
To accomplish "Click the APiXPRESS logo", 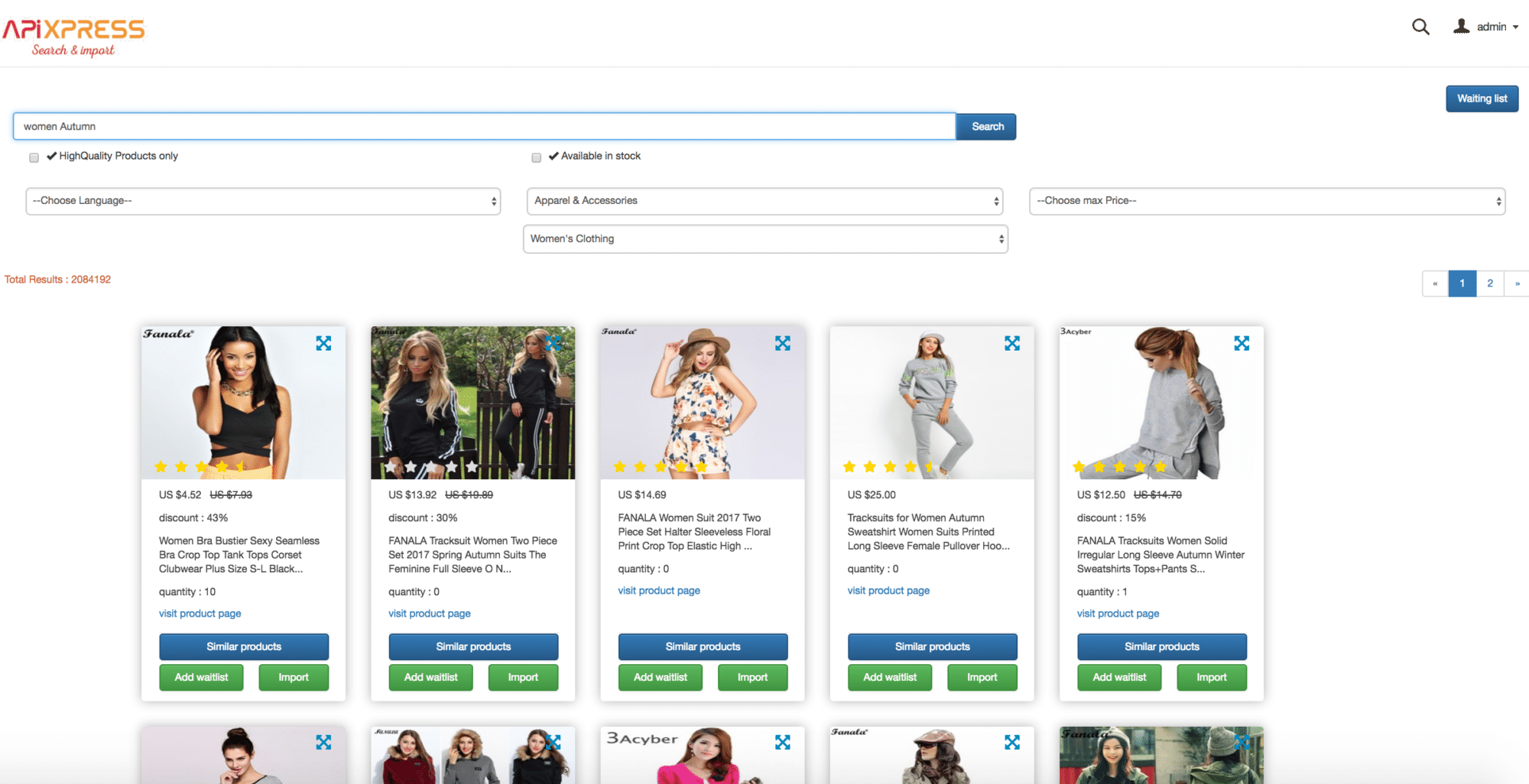I will tap(73, 37).
